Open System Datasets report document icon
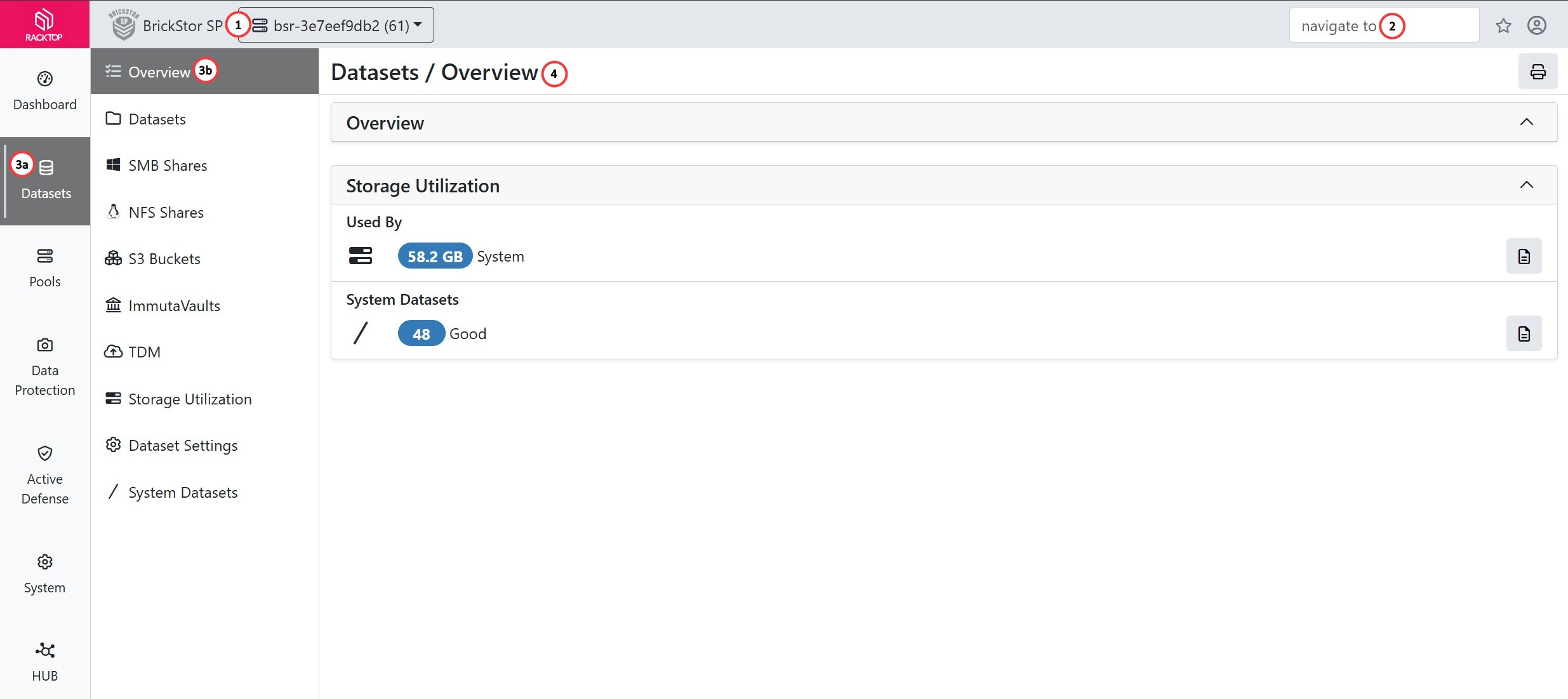The height and width of the screenshot is (699, 1568). tap(1524, 334)
